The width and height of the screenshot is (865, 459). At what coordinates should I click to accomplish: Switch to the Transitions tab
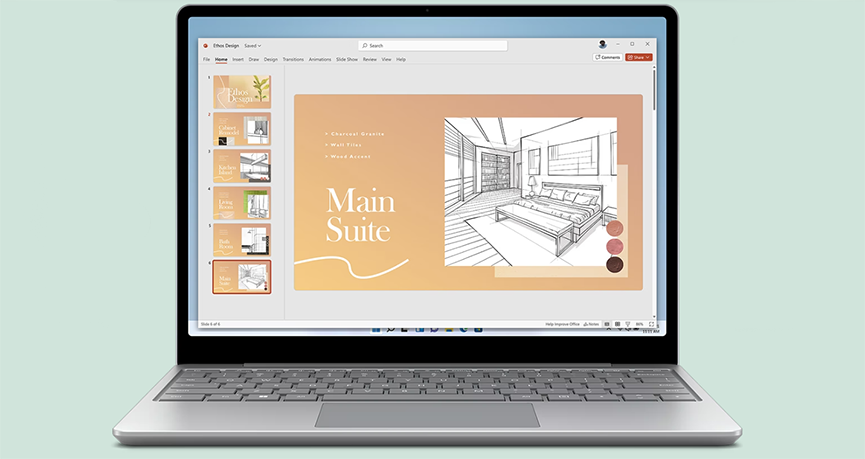click(x=293, y=59)
